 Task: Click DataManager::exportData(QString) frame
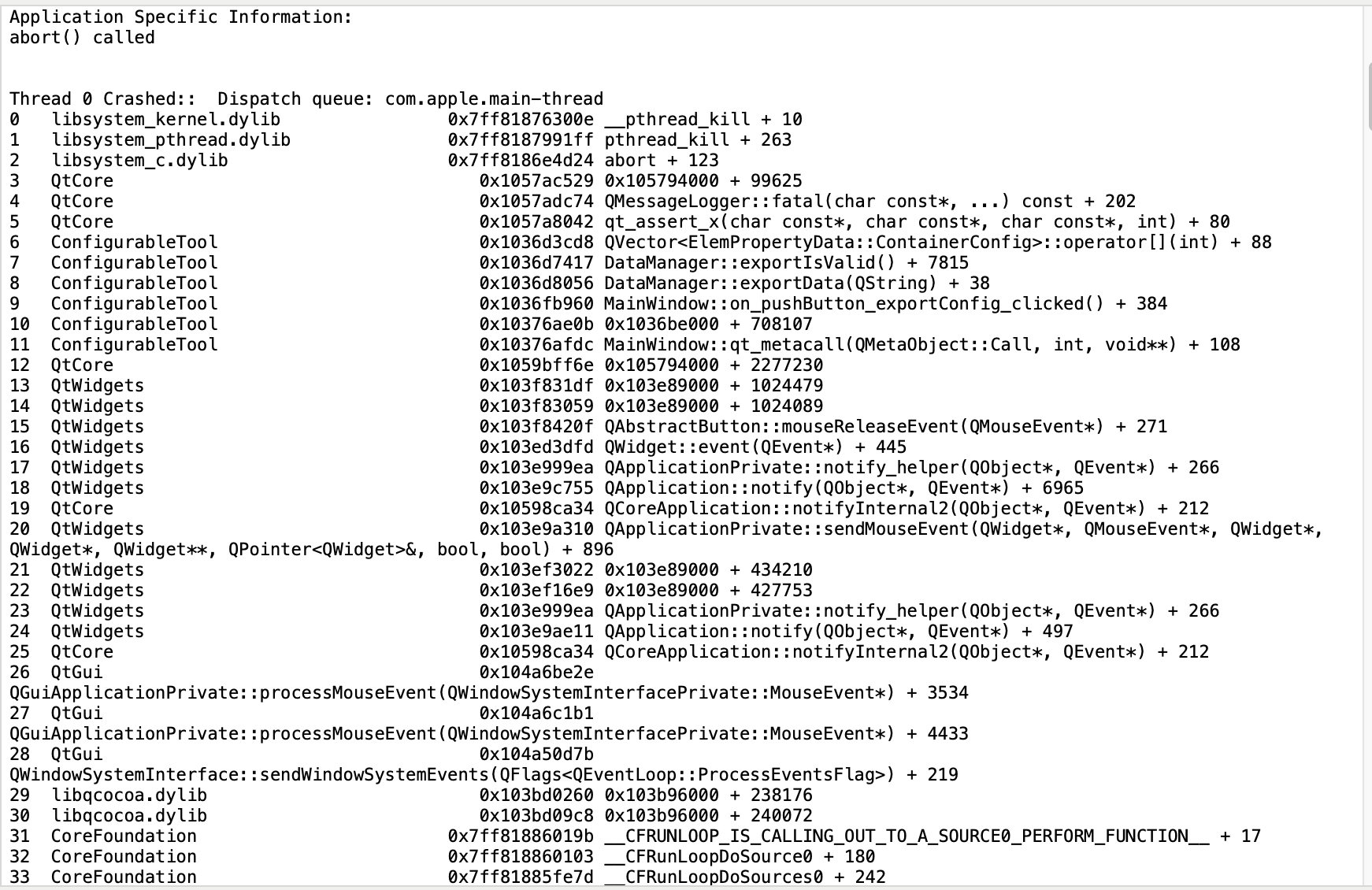click(797, 284)
